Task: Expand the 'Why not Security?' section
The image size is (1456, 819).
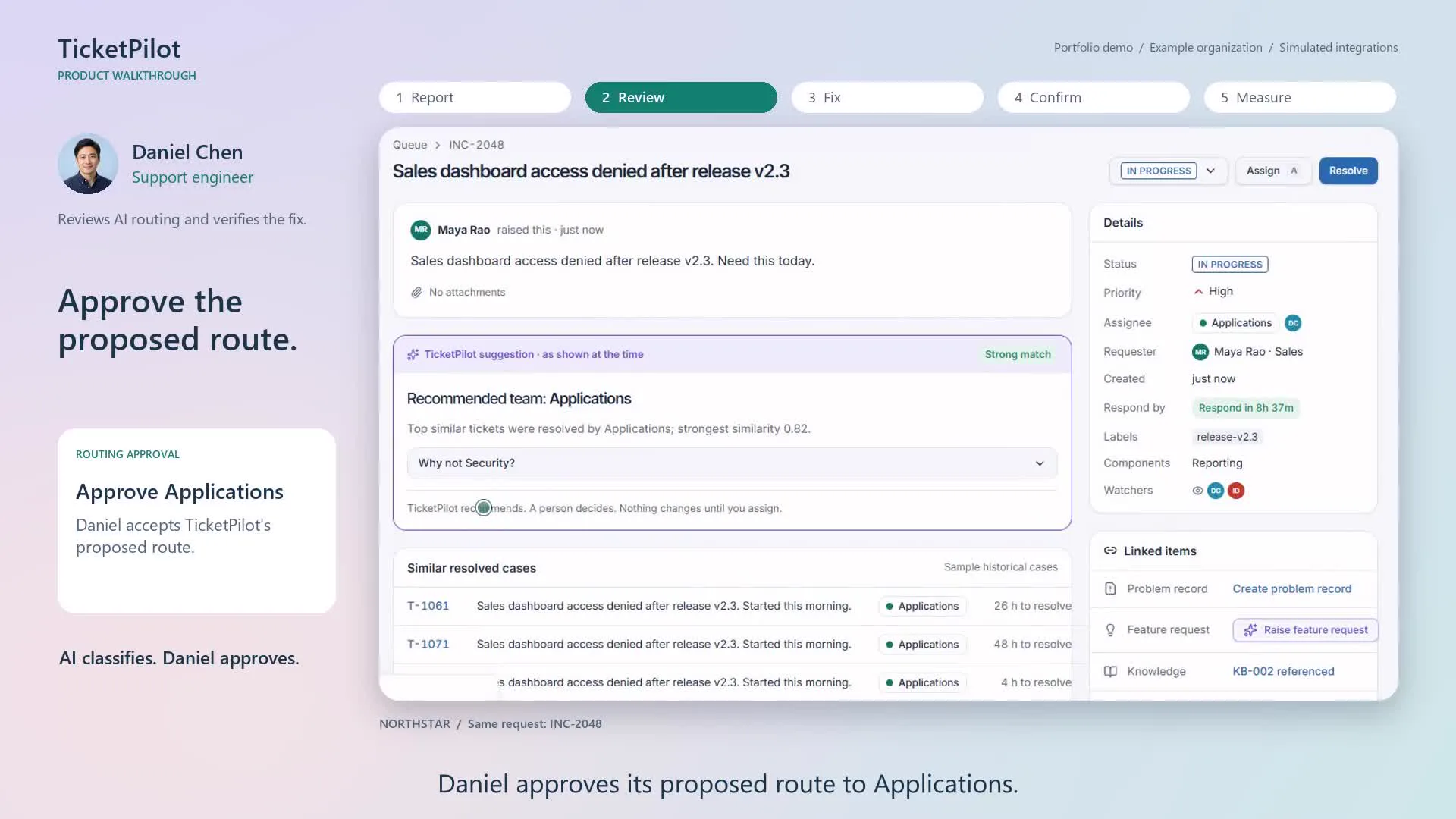Action: [x=732, y=463]
